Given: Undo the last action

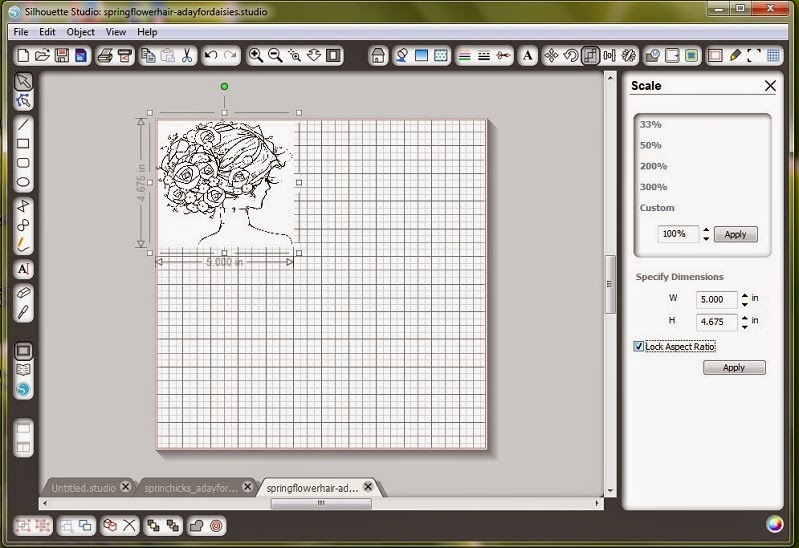Looking at the screenshot, I should pyautogui.click(x=211, y=55).
